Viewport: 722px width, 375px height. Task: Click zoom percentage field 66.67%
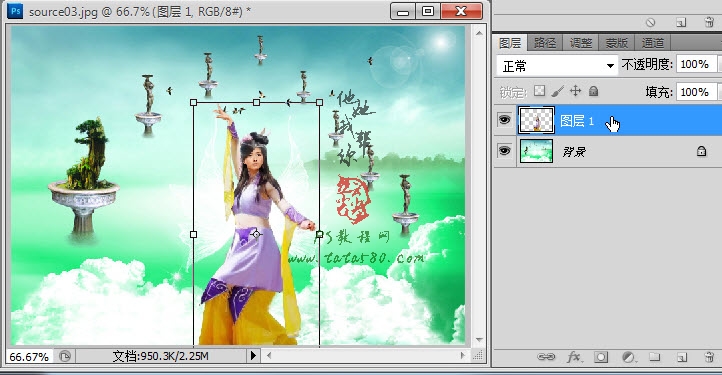(x=29, y=357)
